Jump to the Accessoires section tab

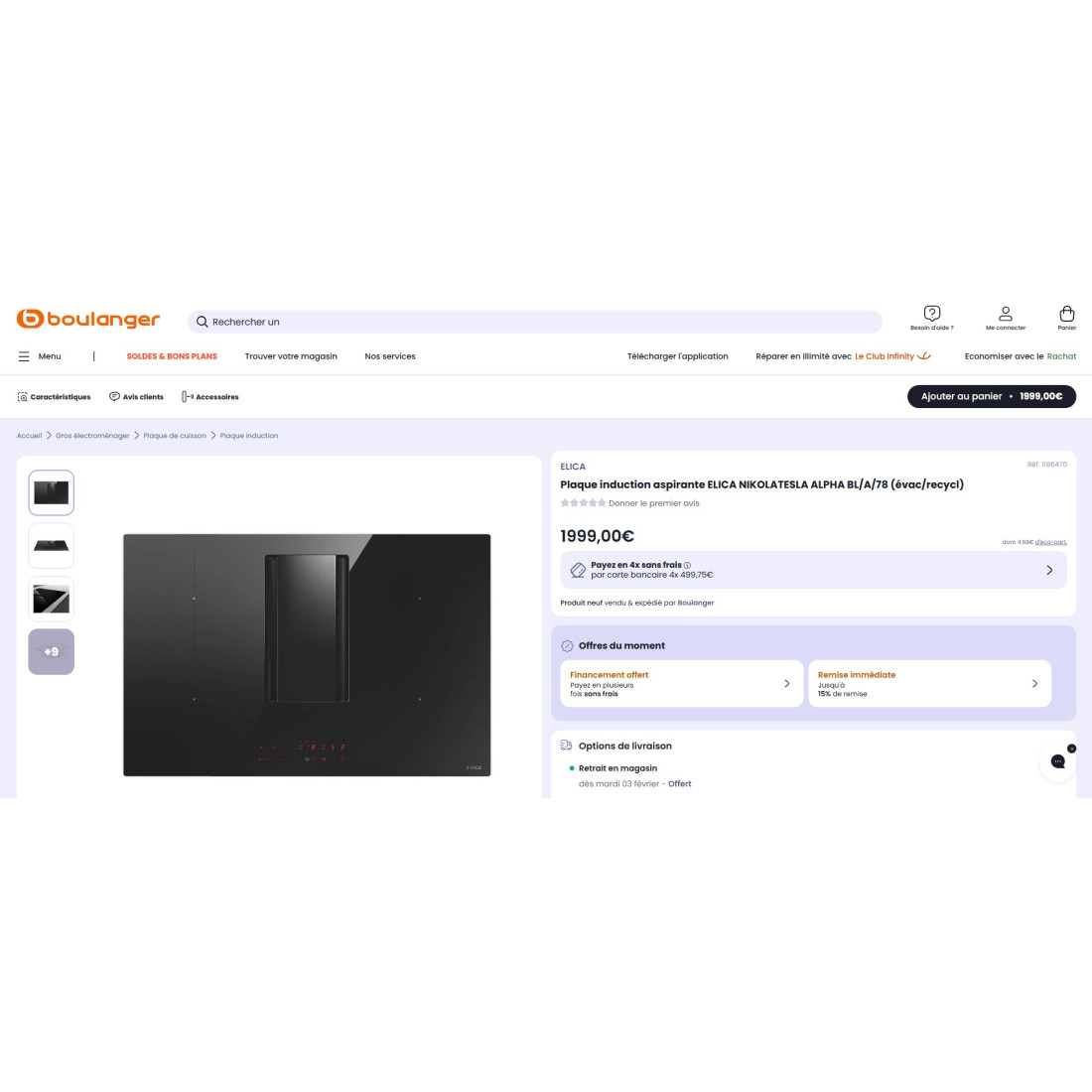pyautogui.click(x=210, y=397)
